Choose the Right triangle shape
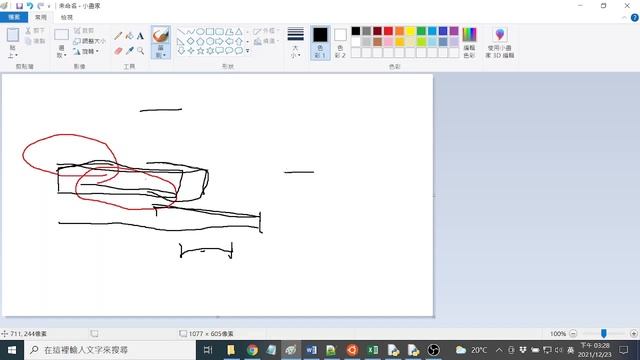Image resolution: width=640 pixels, height=360 pixels. (x=181, y=41)
